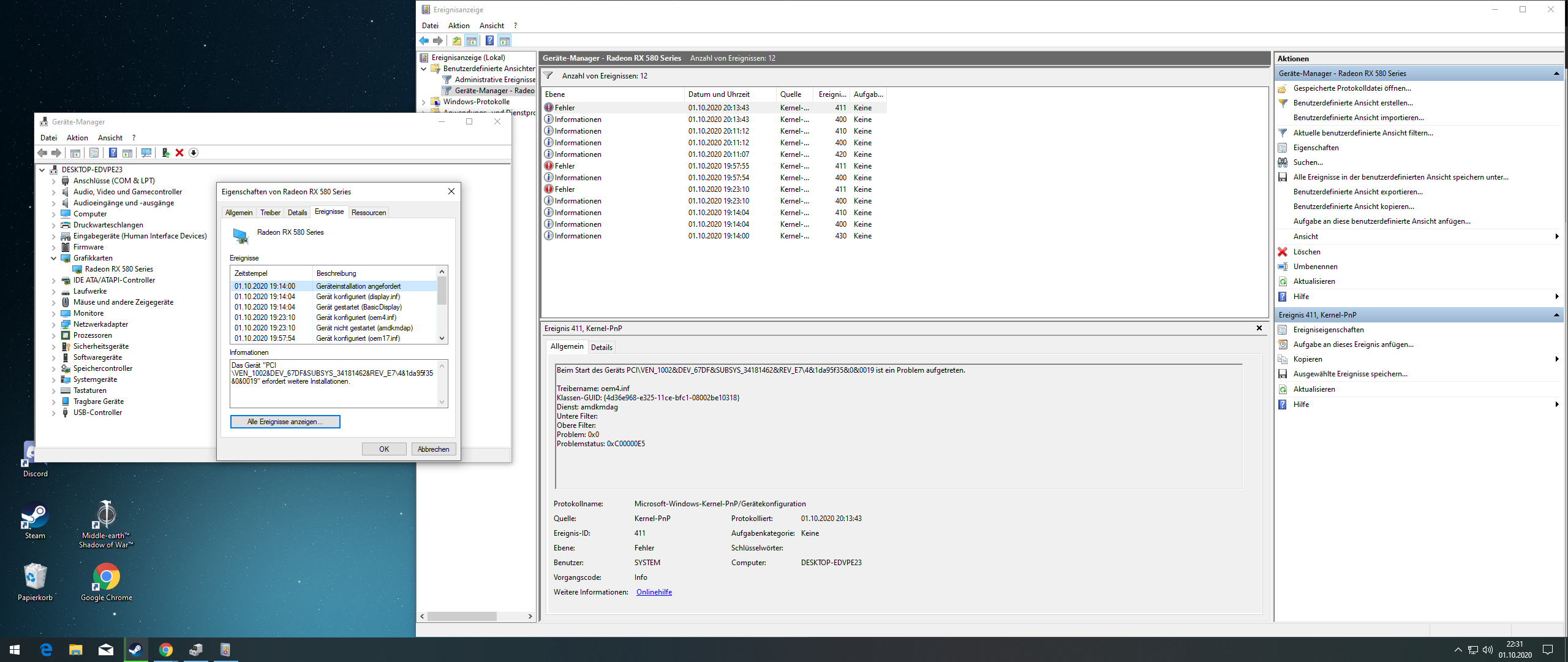Click the black down-arrow disable device icon
Image resolution: width=1568 pixels, height=662 pixels.
click(x=194, y=153)
